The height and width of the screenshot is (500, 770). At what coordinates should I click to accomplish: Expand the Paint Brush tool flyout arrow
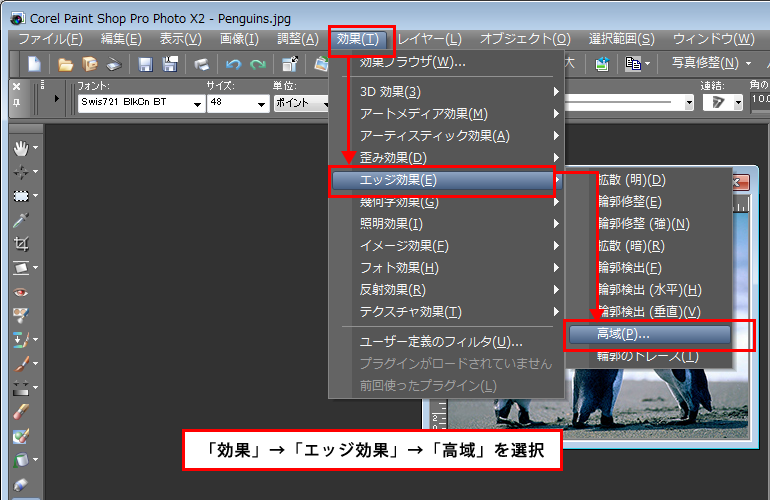click(35, 363)
